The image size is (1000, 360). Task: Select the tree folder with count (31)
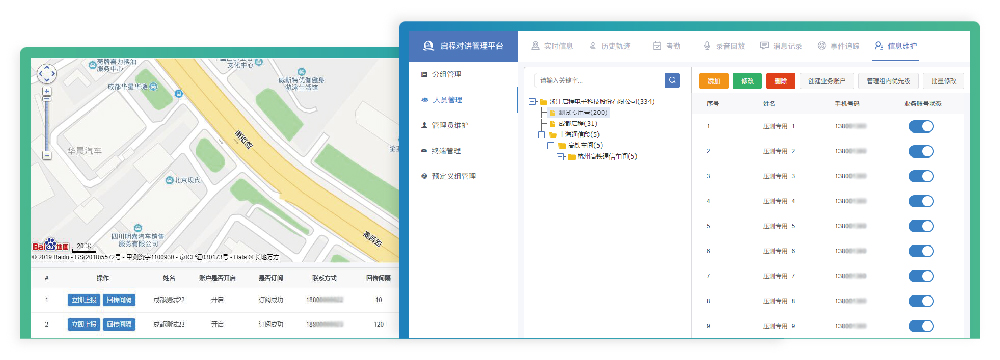[572, 123]
